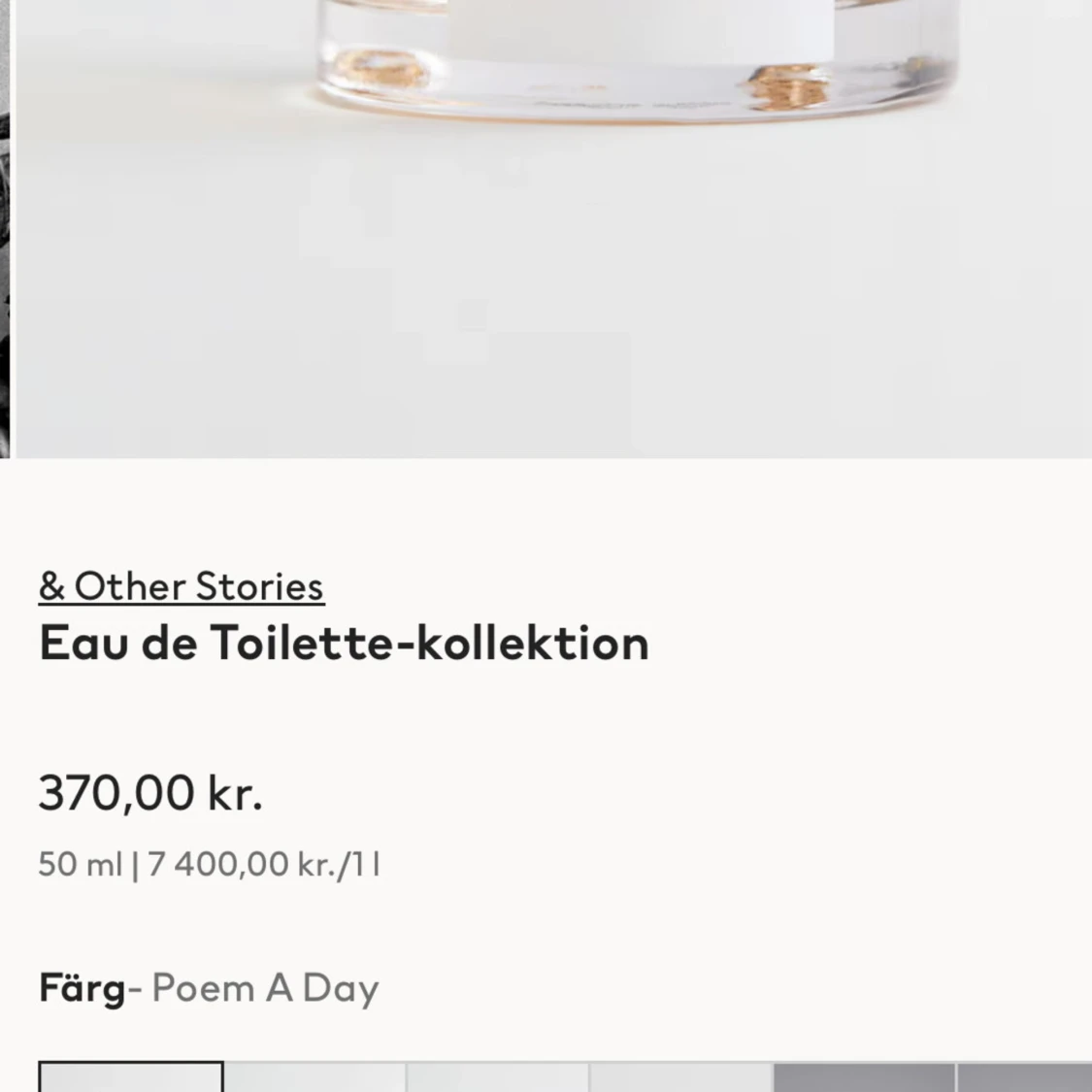Click the Färg label

click(82, 988)
